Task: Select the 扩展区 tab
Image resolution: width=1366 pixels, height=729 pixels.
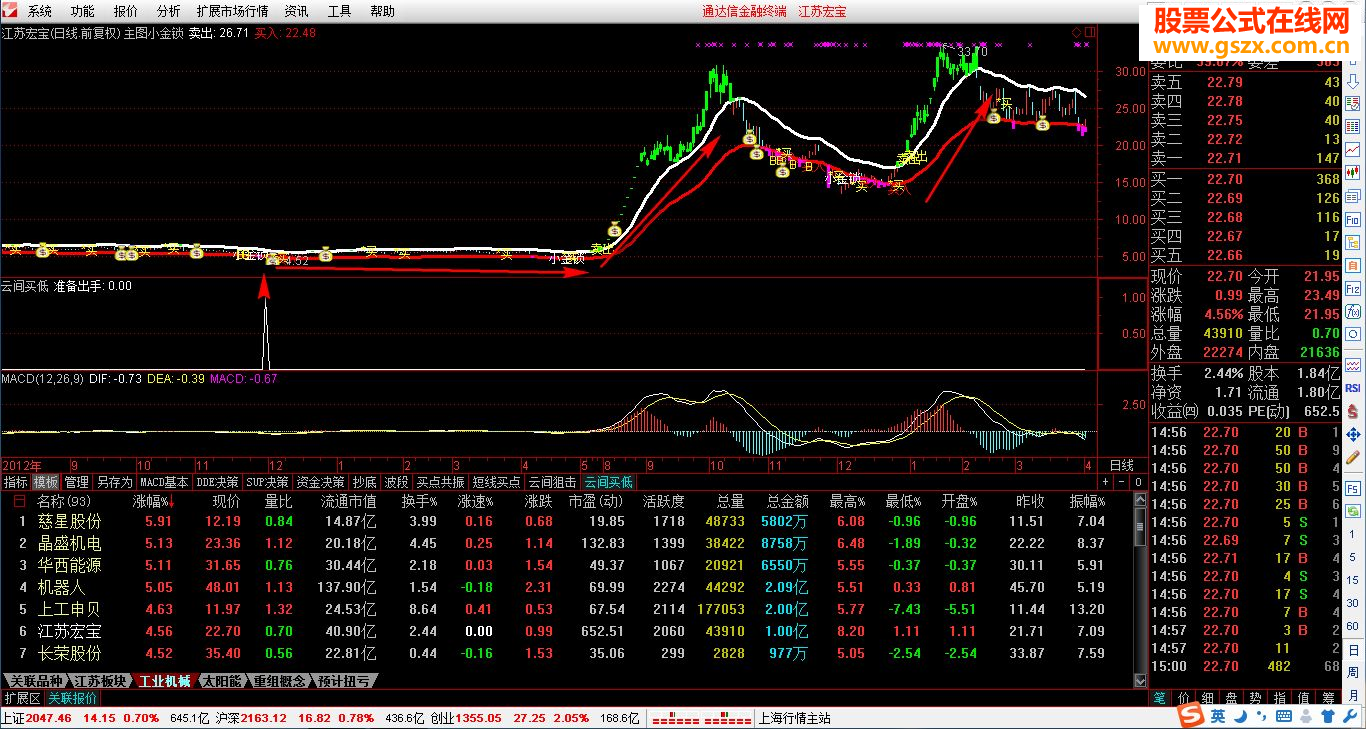Action: coord(22,698)
